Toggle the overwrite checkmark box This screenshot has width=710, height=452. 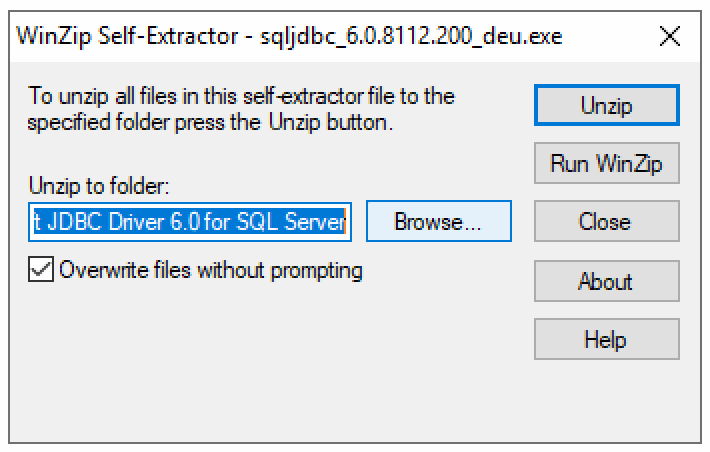[x=41, y=270]
